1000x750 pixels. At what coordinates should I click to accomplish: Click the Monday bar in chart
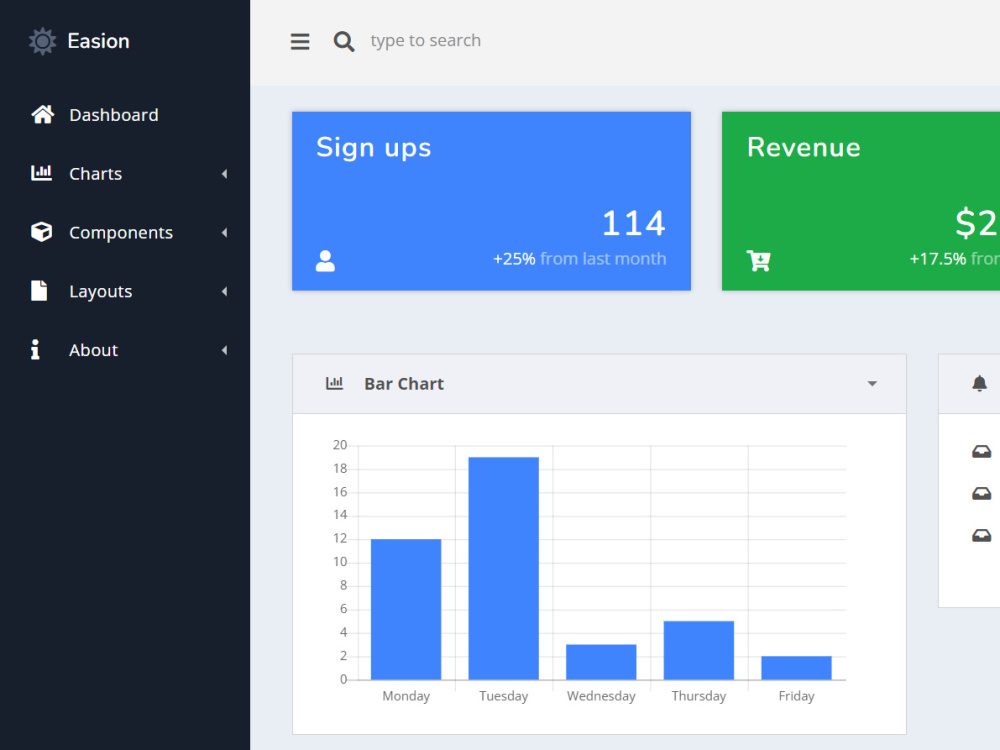[x=406, y=609]
